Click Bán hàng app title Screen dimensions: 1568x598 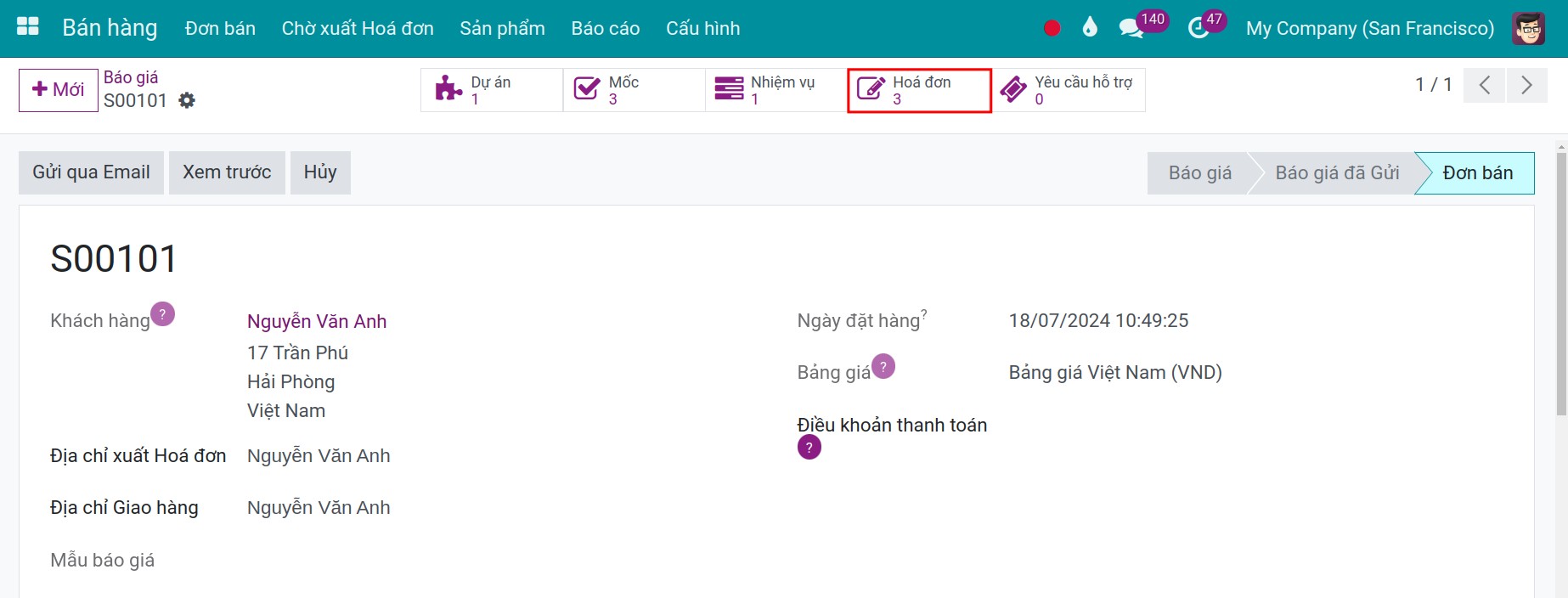pos(110,28)
